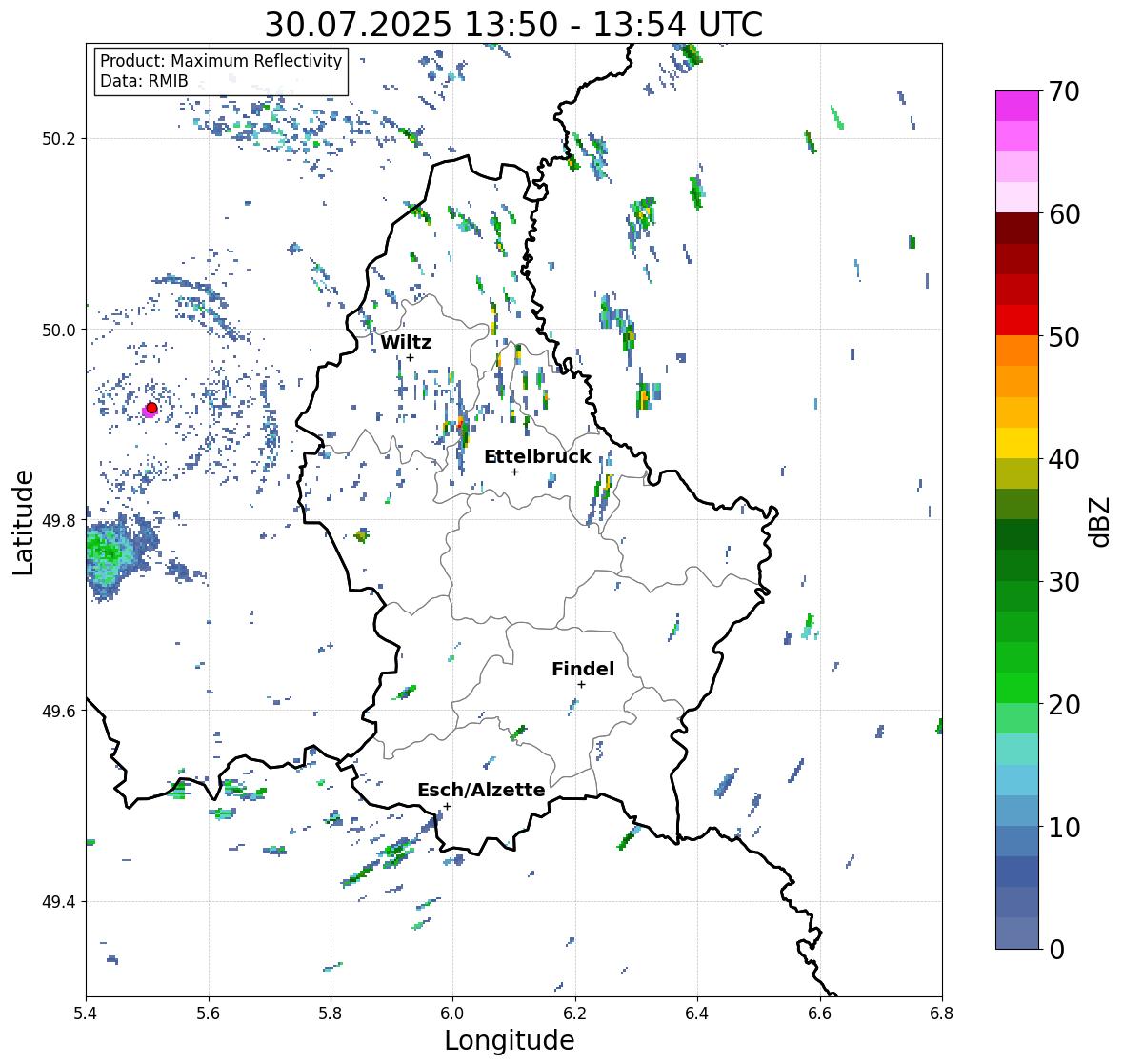This screenshot has height=1064, width=1123.
Task: Click longitude tick 6.8
Action: coord(942,1014)
